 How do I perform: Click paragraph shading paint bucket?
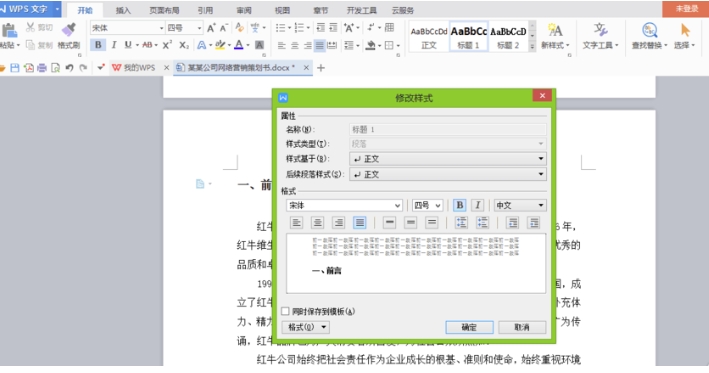(x=370, y=45)
